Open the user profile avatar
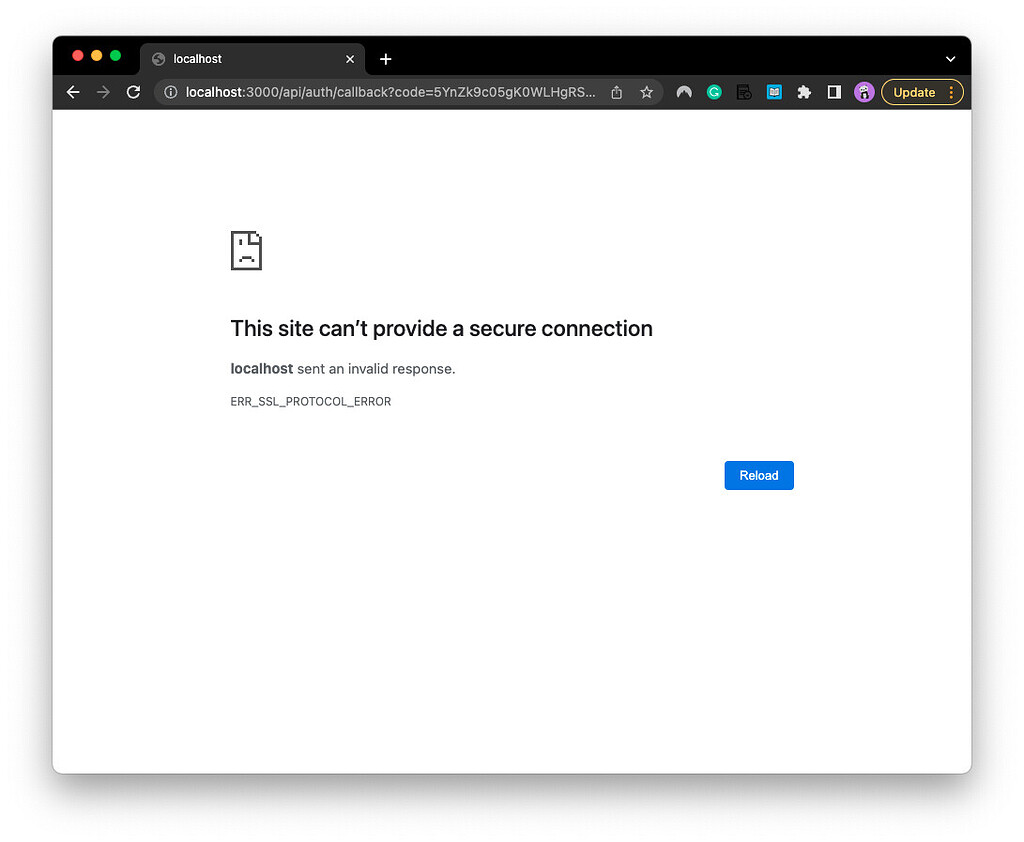1024x842 pixels. tap(864, 92)
